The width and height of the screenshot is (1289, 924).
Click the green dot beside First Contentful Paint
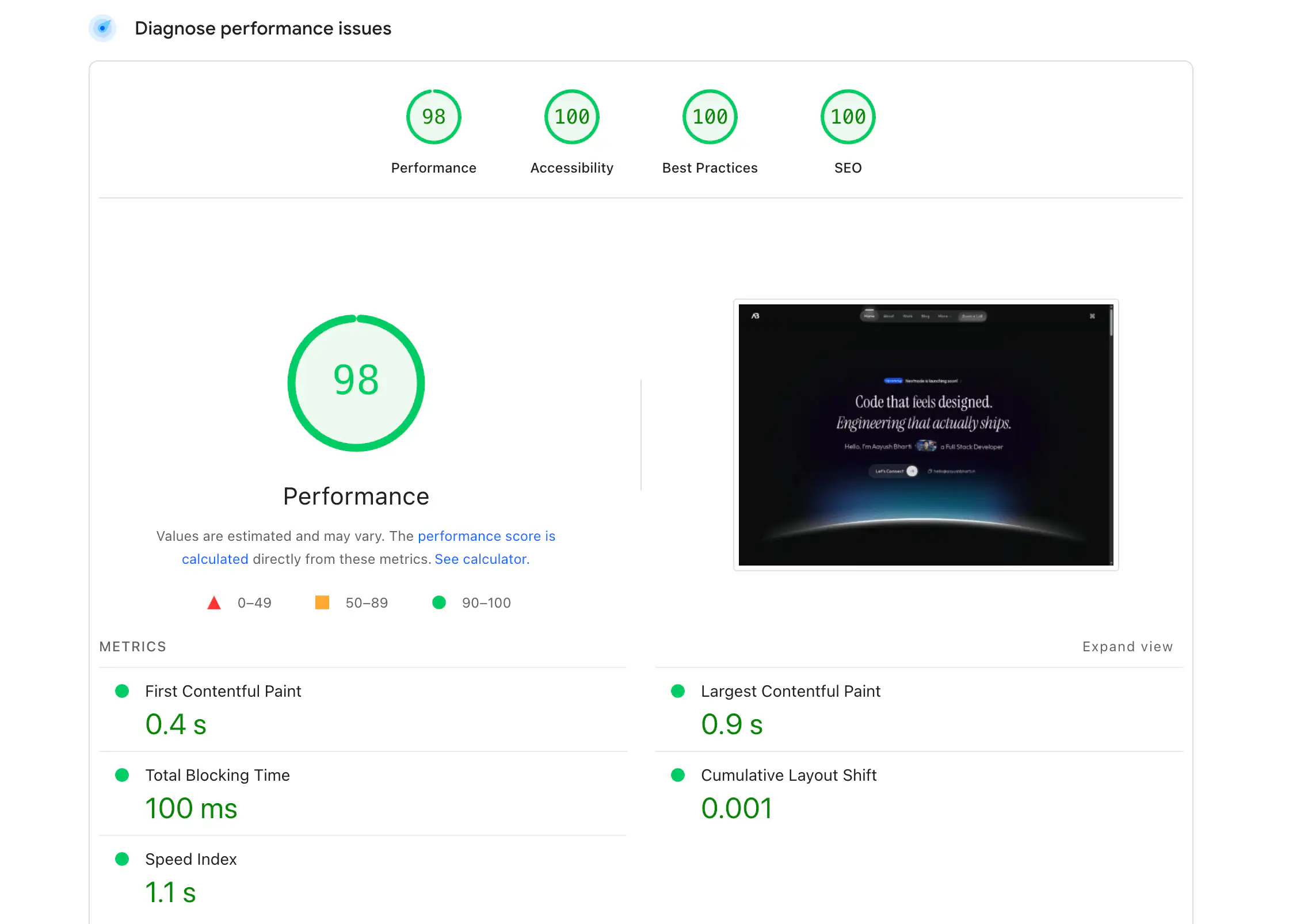[x=122, y=690]
